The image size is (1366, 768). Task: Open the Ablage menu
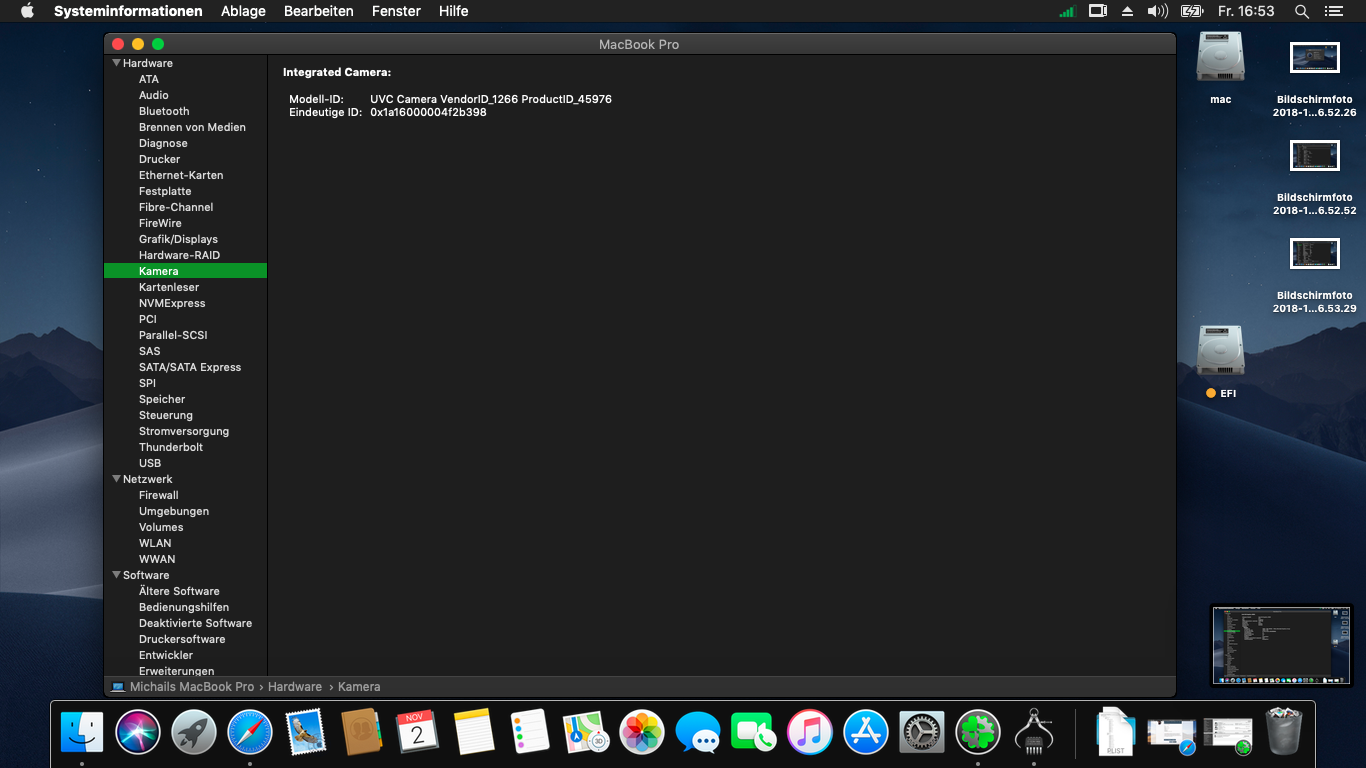point(243,11)
